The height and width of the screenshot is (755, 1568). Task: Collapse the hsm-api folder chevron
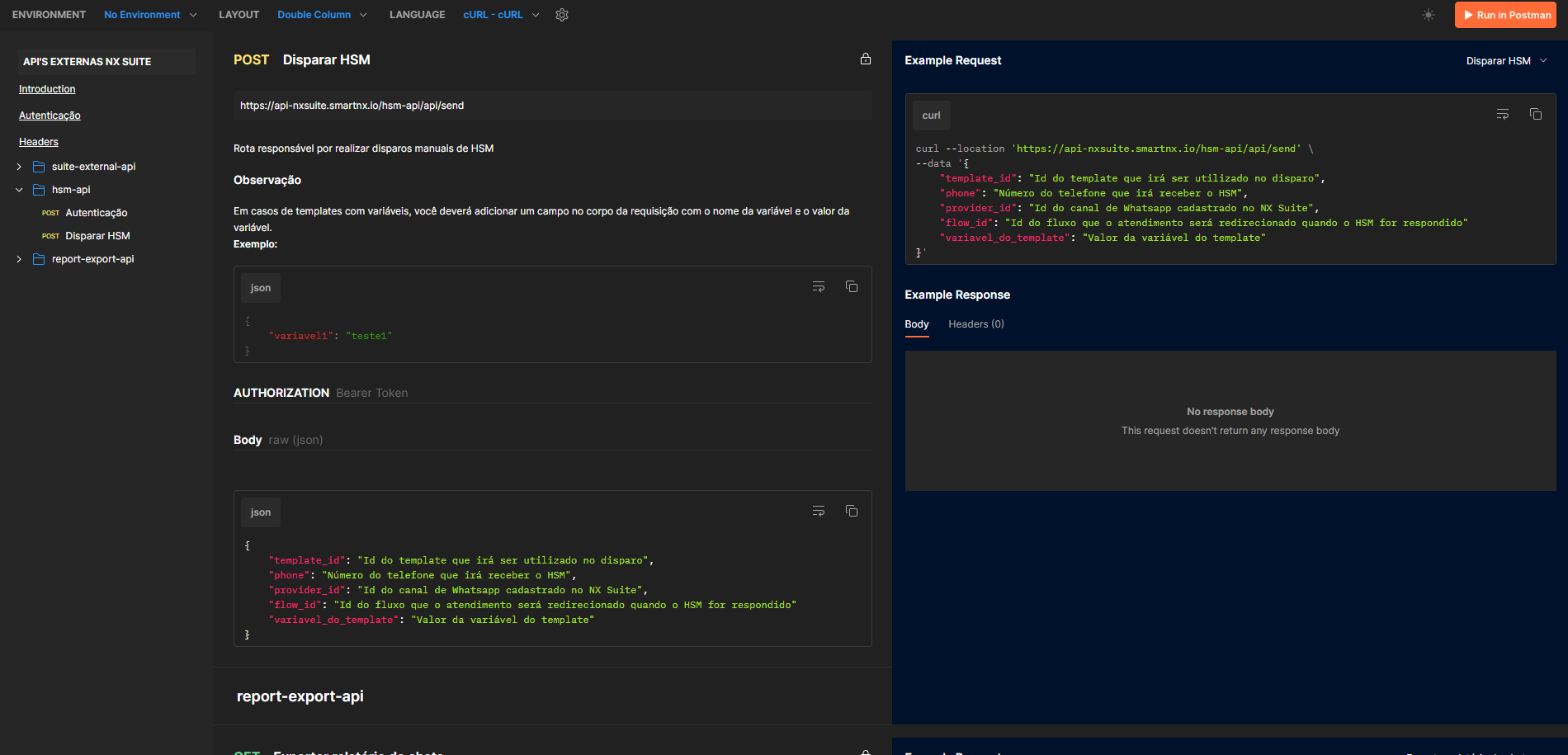19,190
